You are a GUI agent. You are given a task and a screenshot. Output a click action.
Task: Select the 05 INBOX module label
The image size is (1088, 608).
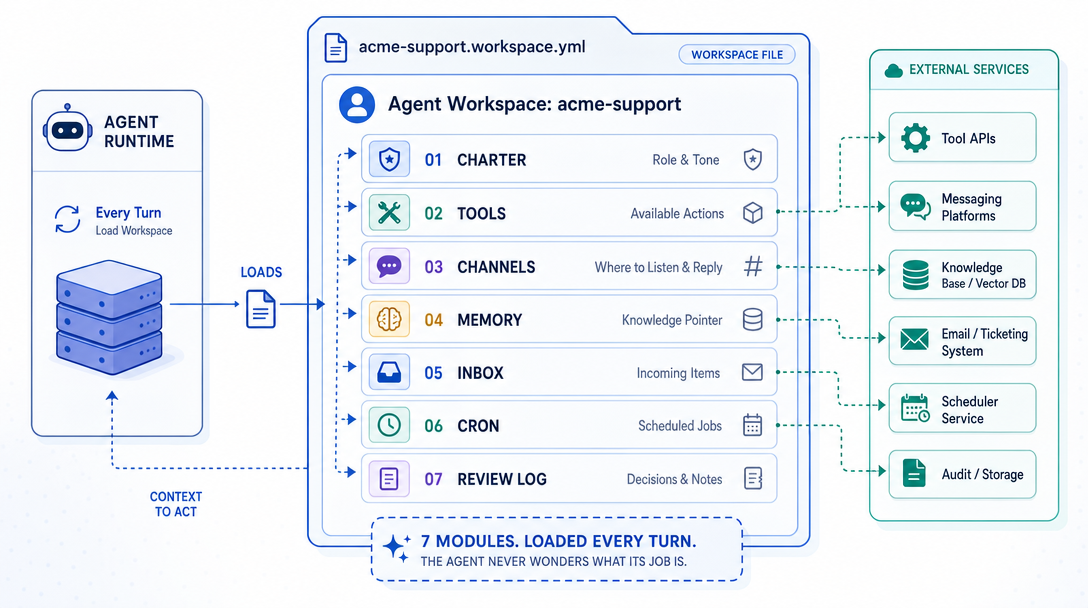click(x=464, y=373)
